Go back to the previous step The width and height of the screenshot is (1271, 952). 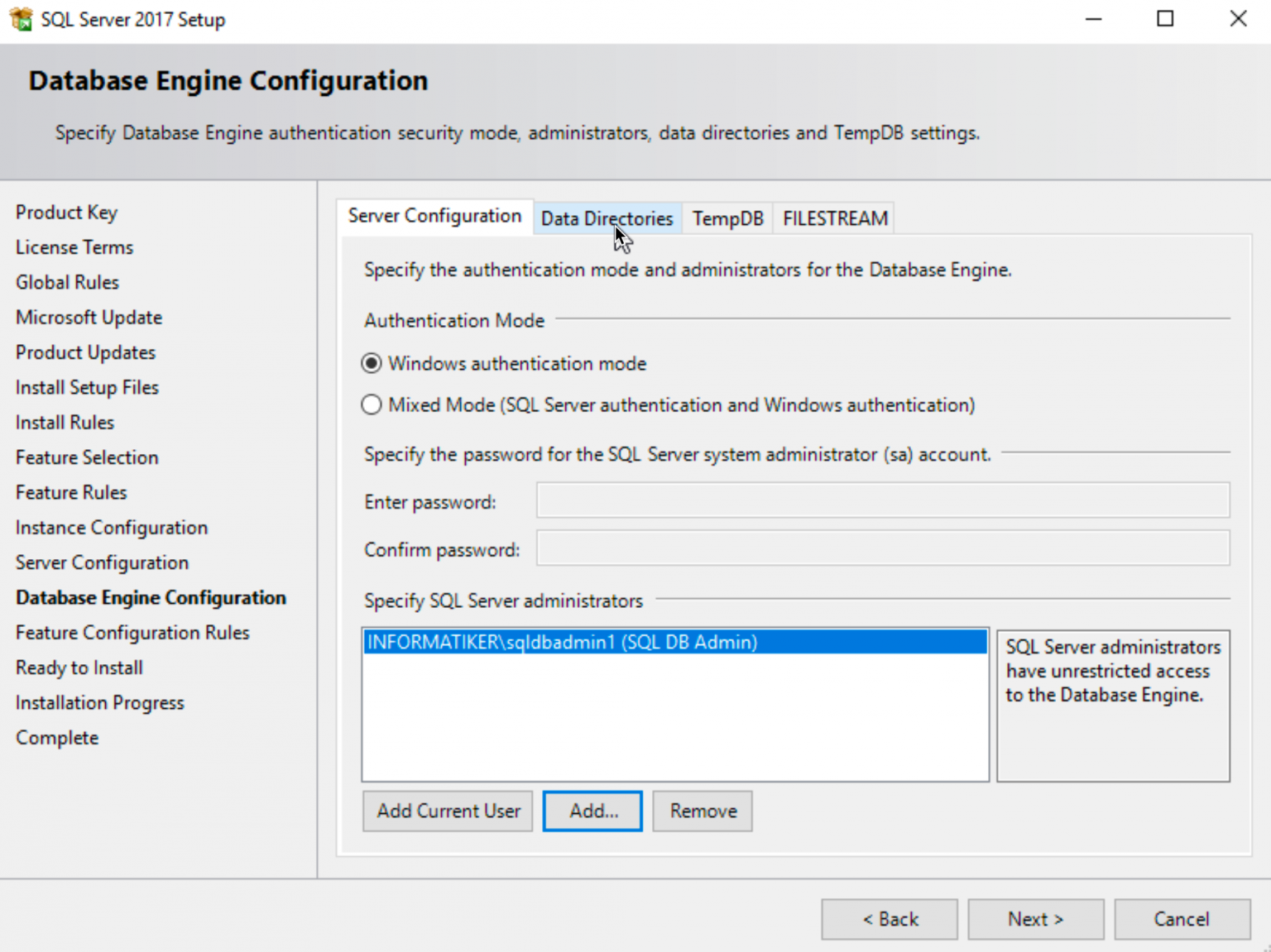(x=889, y=919)
